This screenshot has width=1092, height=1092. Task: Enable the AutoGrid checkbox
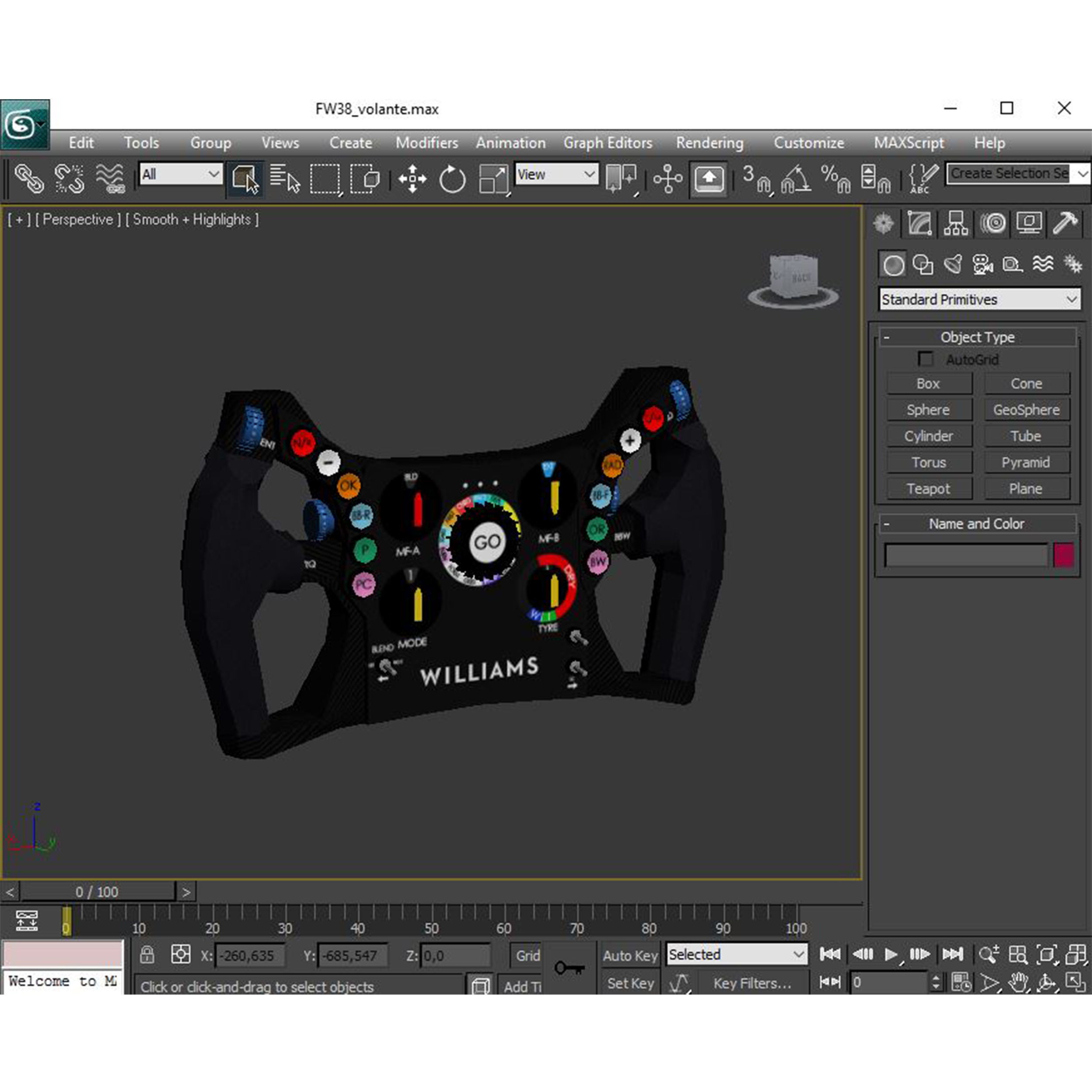(x=925, y=359)
